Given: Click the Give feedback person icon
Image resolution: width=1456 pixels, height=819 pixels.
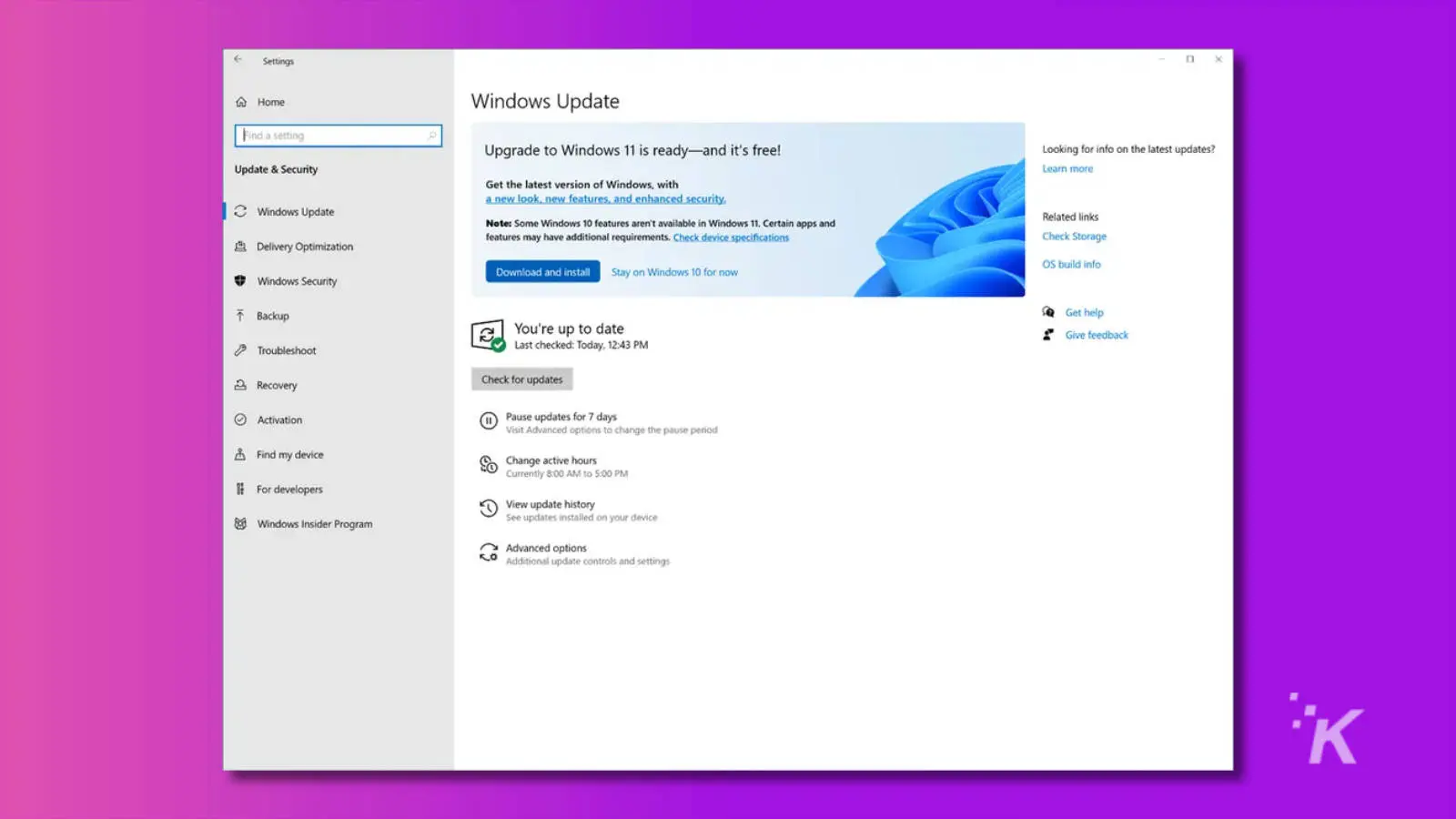Looking at the screenshot, I should [1048, 335].
